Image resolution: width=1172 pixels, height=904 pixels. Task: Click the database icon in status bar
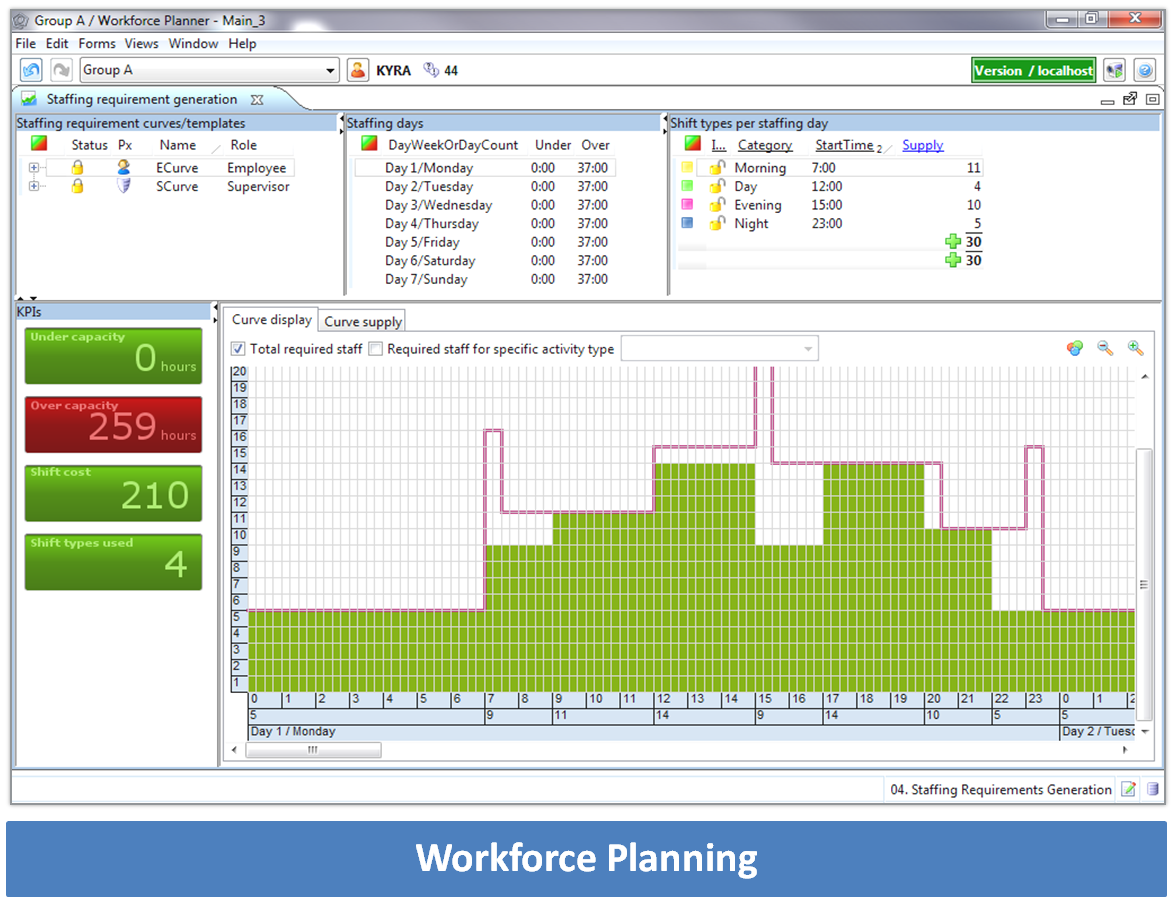[1153, 789]
